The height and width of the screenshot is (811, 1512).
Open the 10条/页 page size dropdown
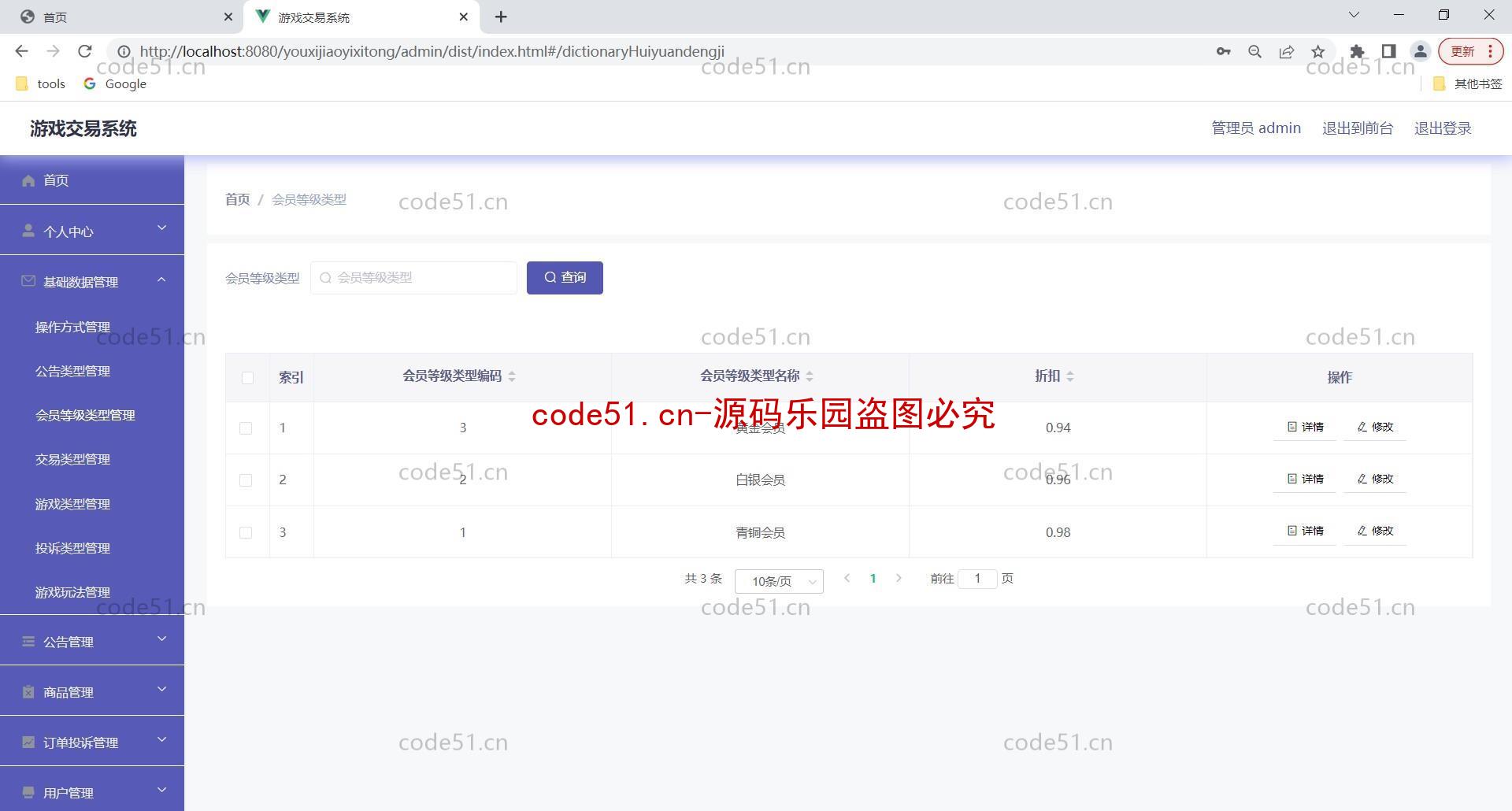[x=779, y=581]
